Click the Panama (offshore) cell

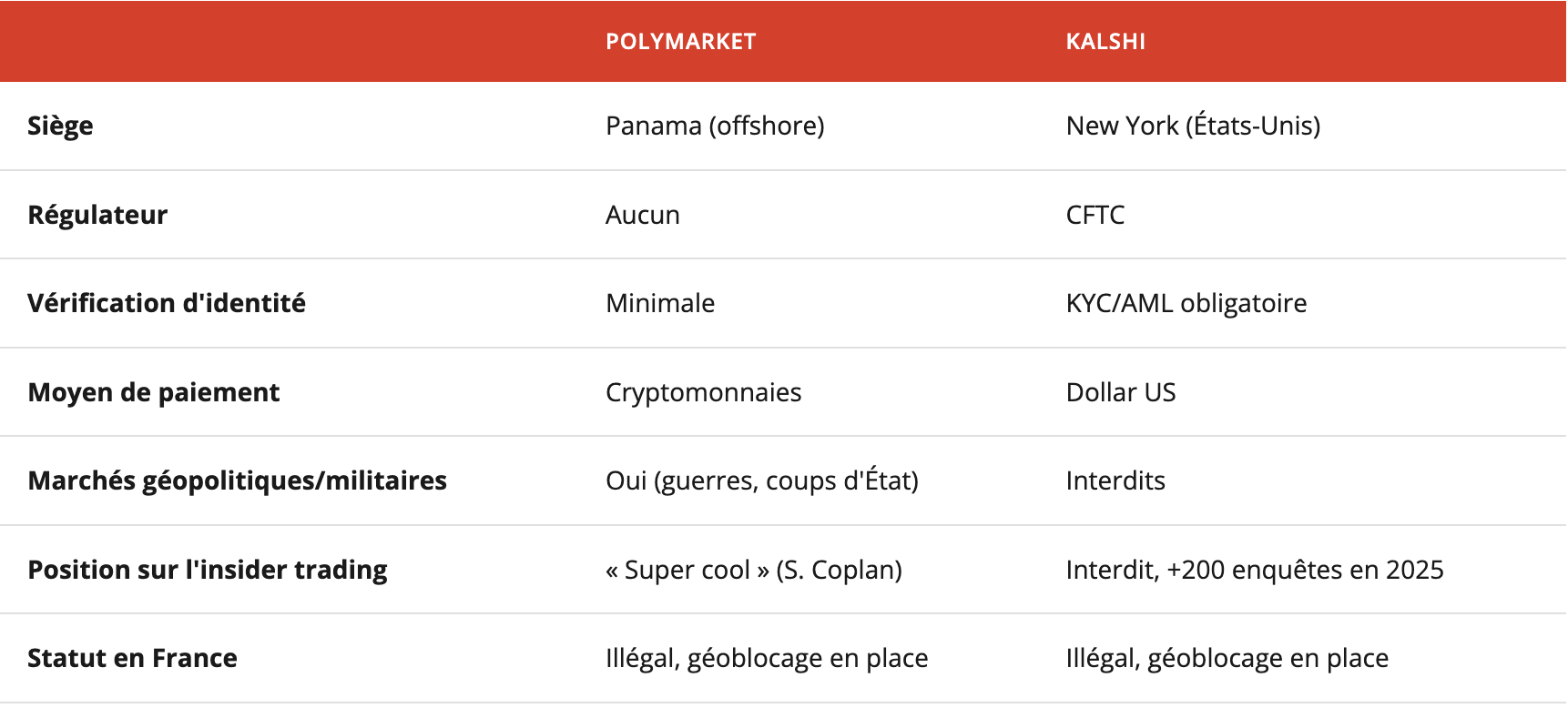click(715, 126)
